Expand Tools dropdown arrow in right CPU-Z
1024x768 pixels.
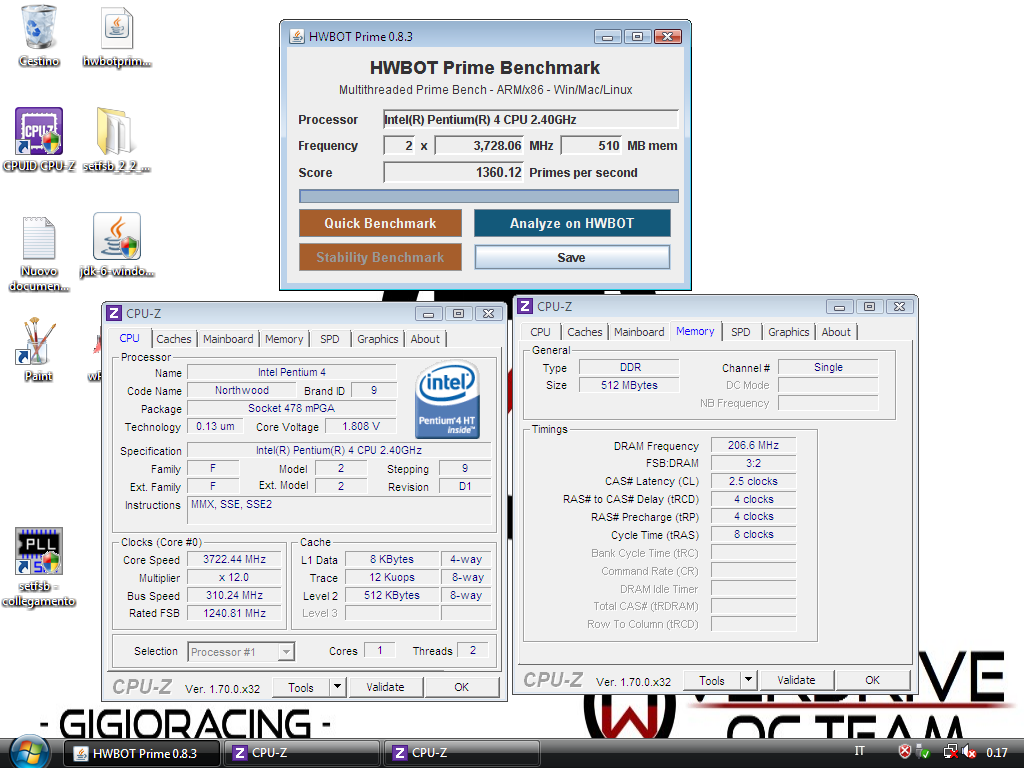click(x=749, y=680)
